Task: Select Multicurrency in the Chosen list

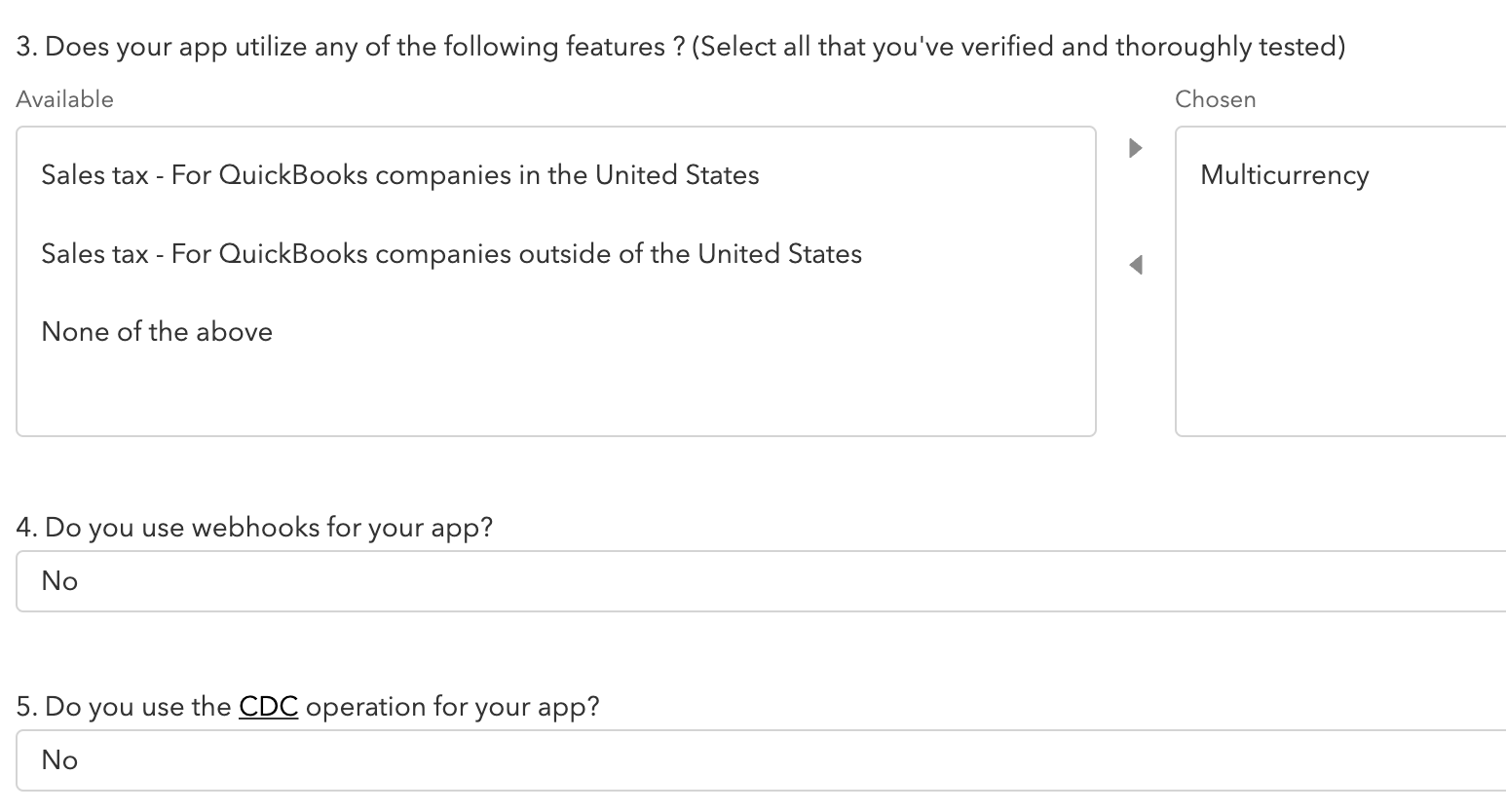Action: (x=1284, y=175)
